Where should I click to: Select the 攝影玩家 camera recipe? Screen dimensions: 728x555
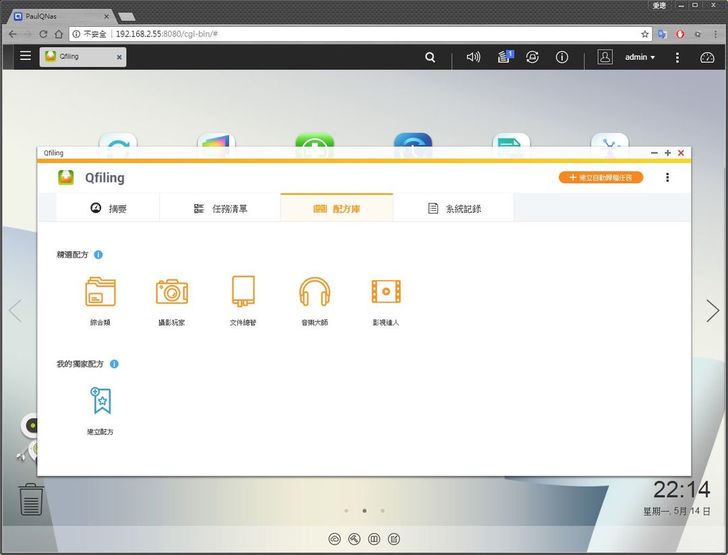coord(172,292)
